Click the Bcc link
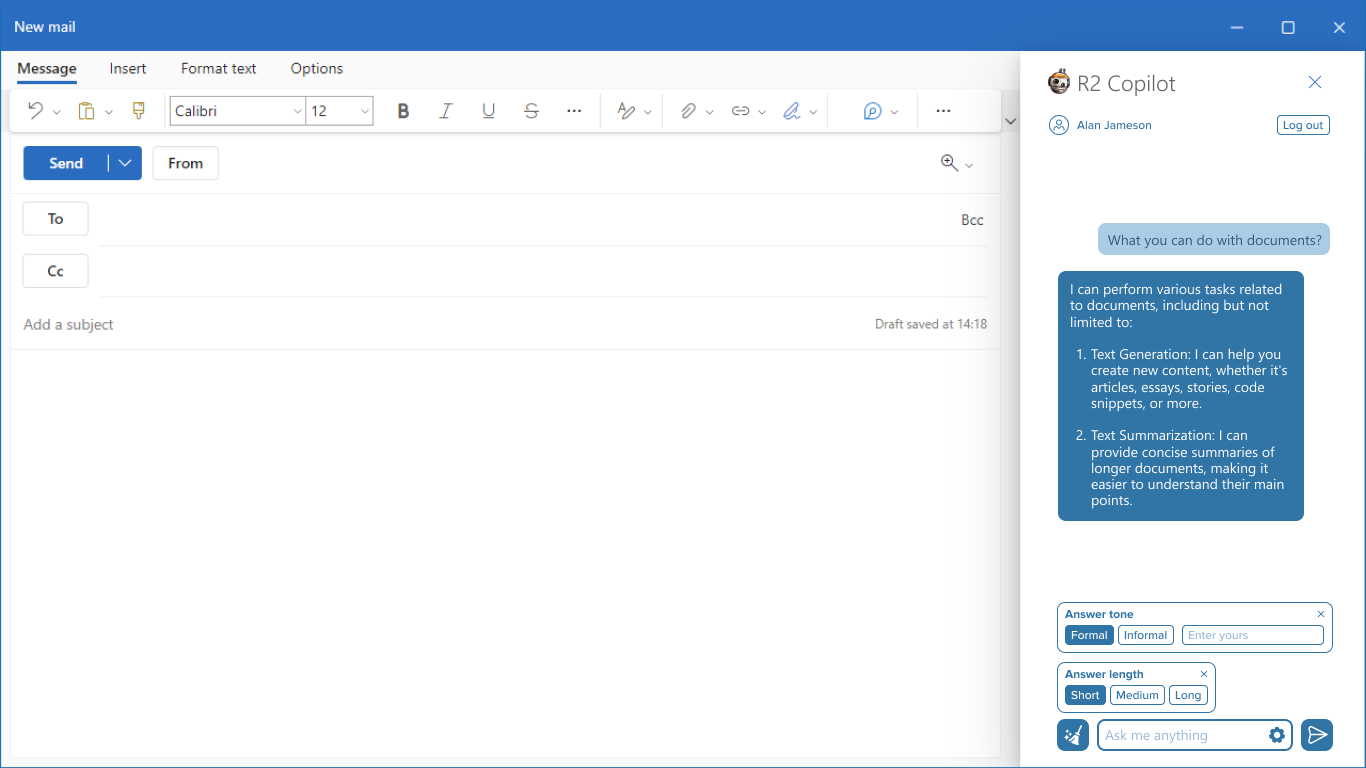The image size is (1366, 768). (972, 220)
